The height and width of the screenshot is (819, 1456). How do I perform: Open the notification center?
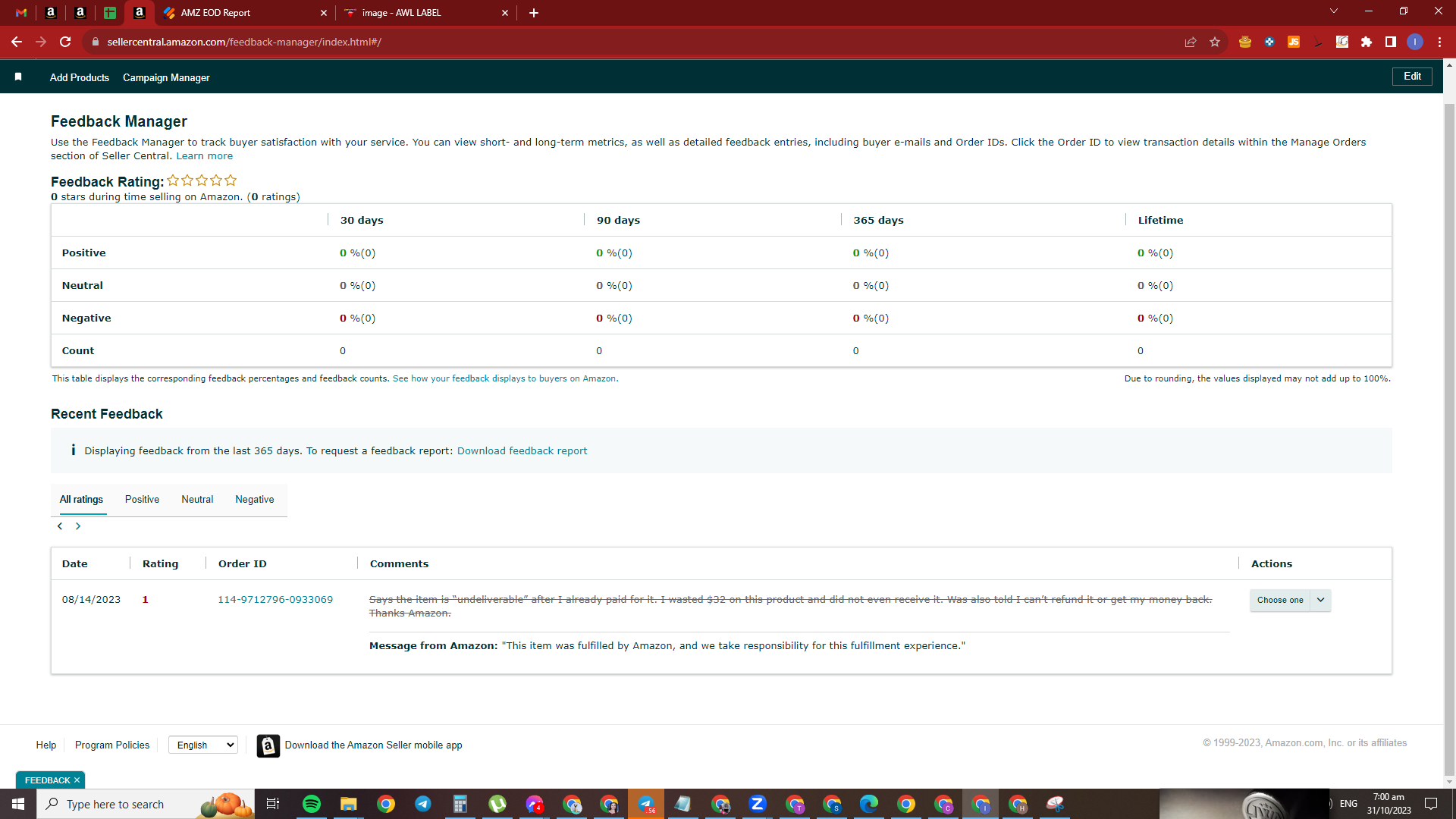click(1431, 804)
